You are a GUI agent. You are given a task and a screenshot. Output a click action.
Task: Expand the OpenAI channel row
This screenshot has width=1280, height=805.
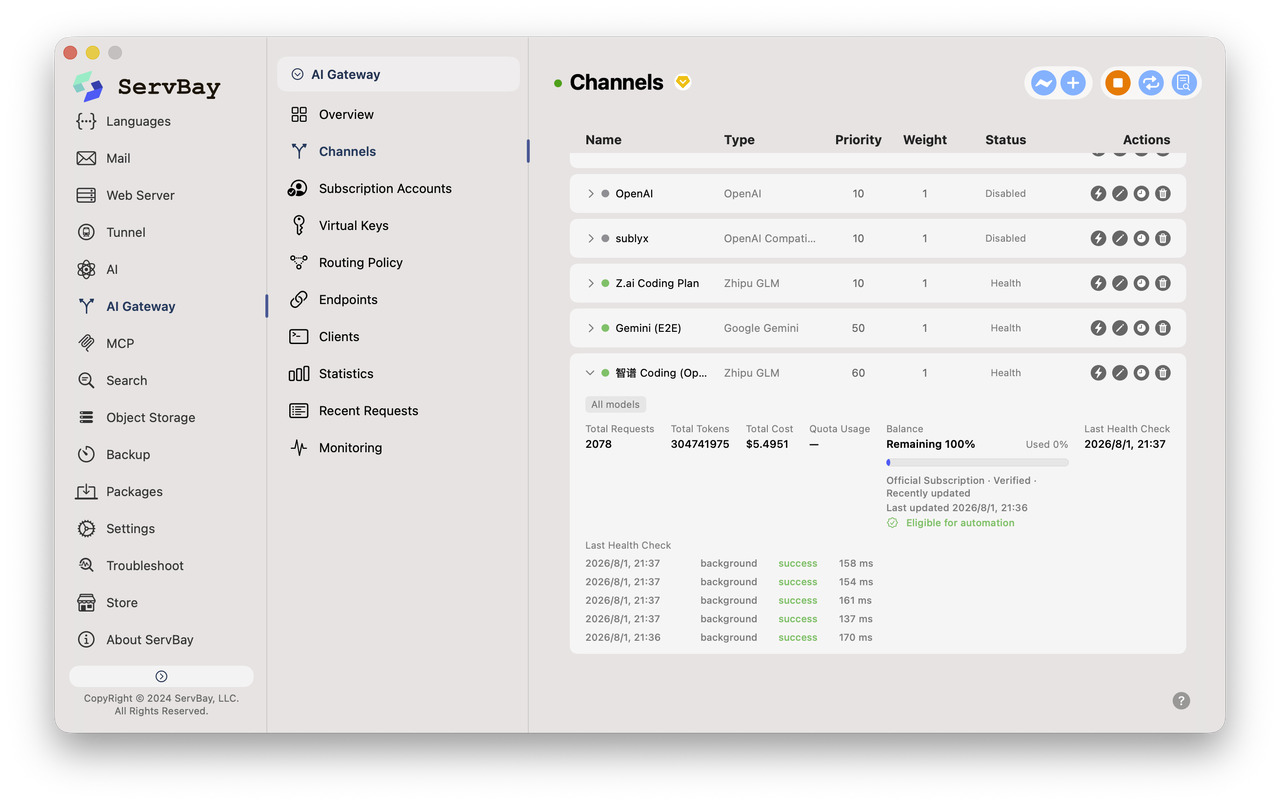(x=591, y=194)
